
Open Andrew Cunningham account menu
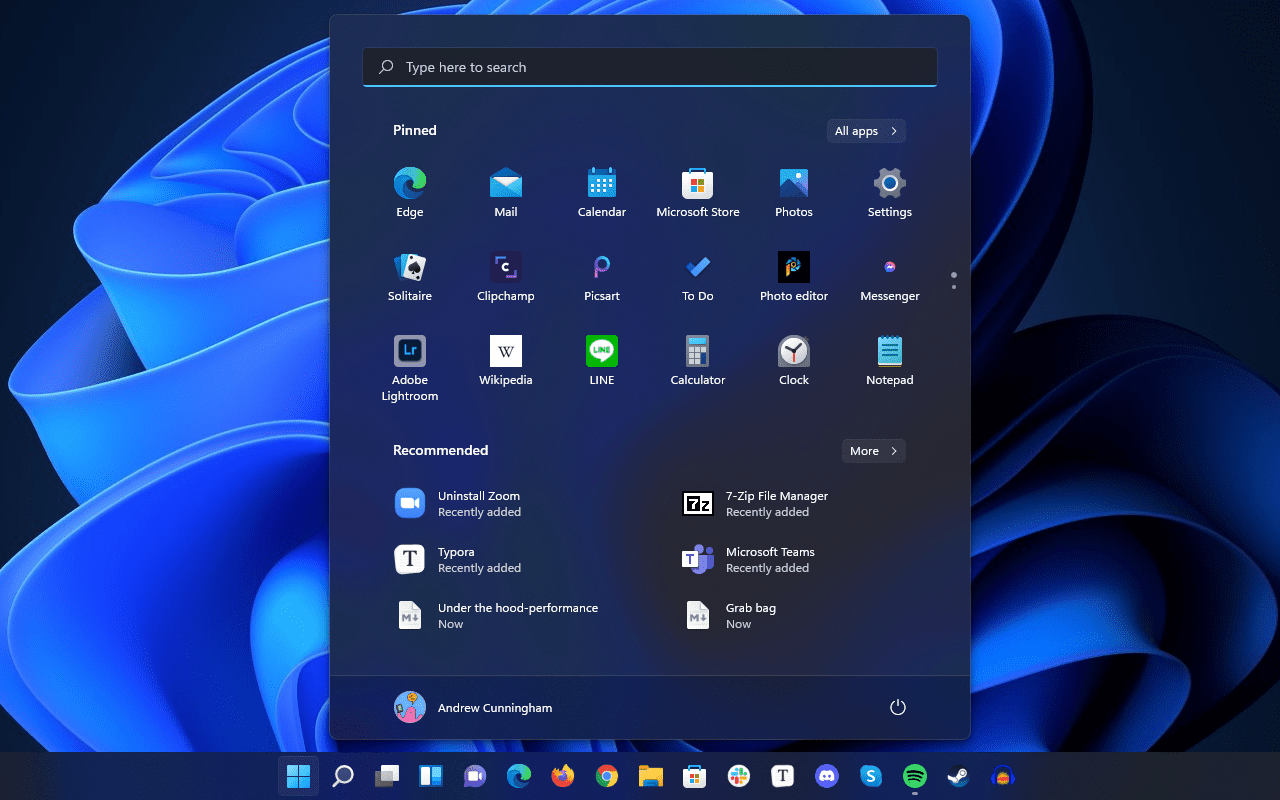(x=474, y=707)
